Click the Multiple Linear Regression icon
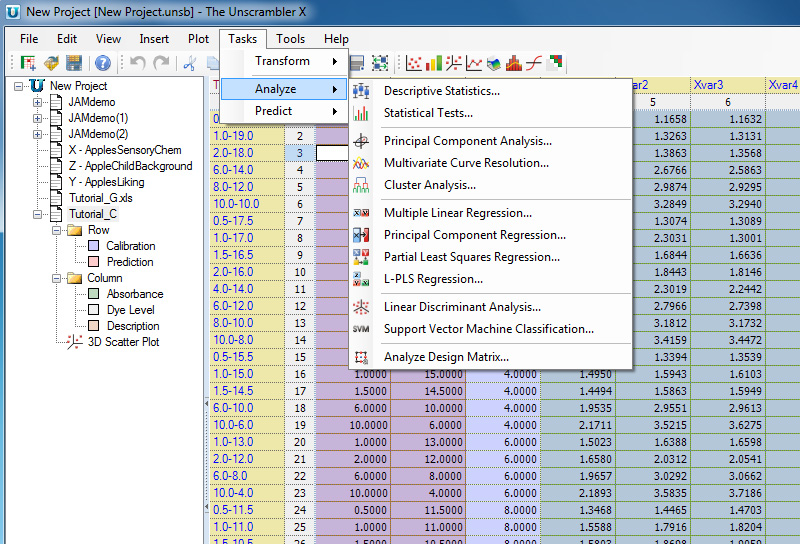Viewport: 800px width, 544px height. pyautogui.click(x=361, y=213)
